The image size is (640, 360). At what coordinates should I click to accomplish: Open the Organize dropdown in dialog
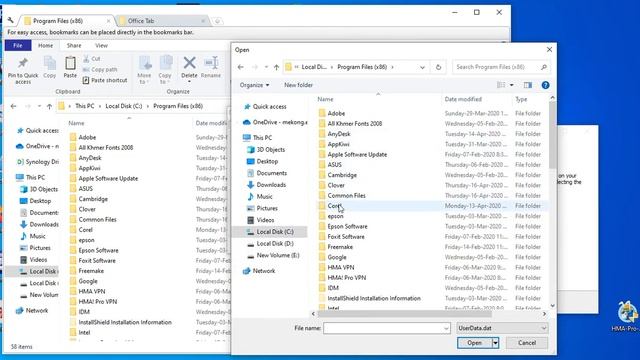click(x=254, y=85)
